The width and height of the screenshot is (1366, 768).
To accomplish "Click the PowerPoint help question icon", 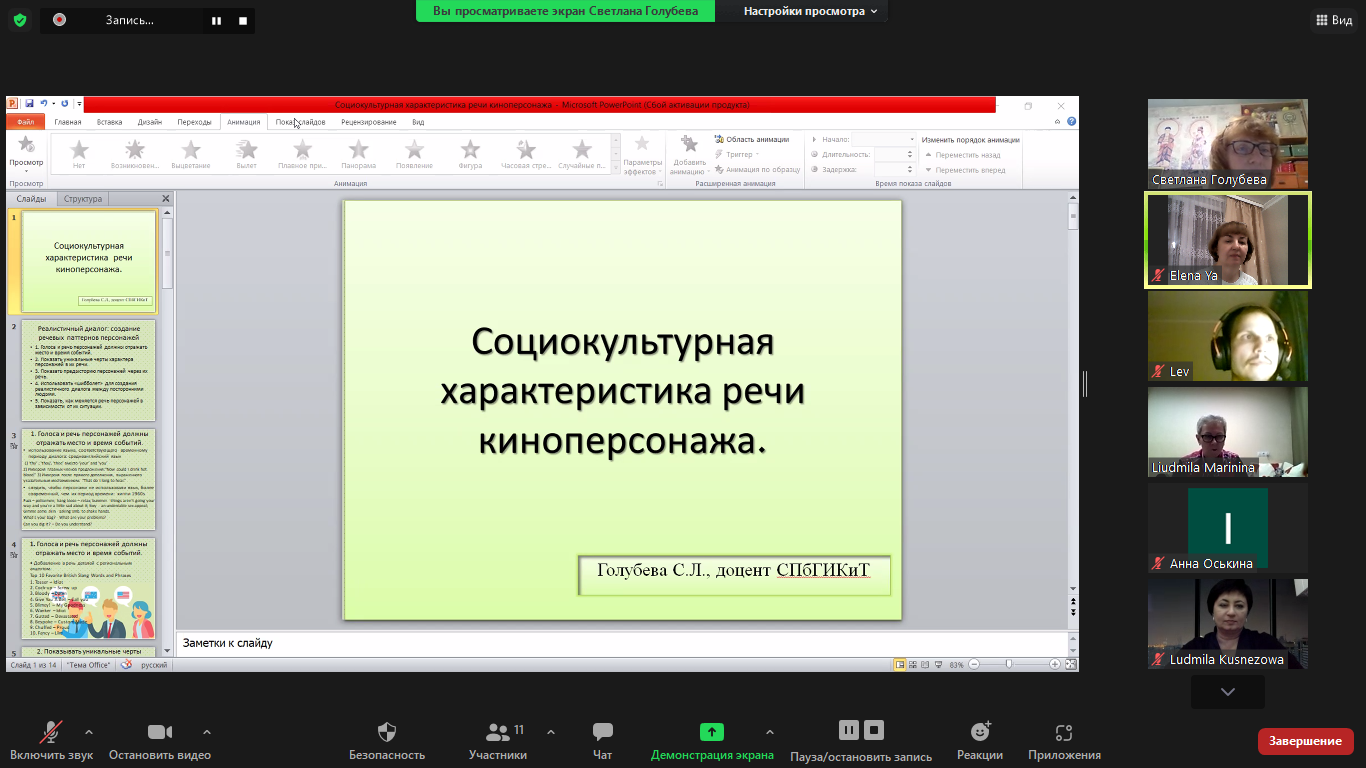I will [1071, 122].
